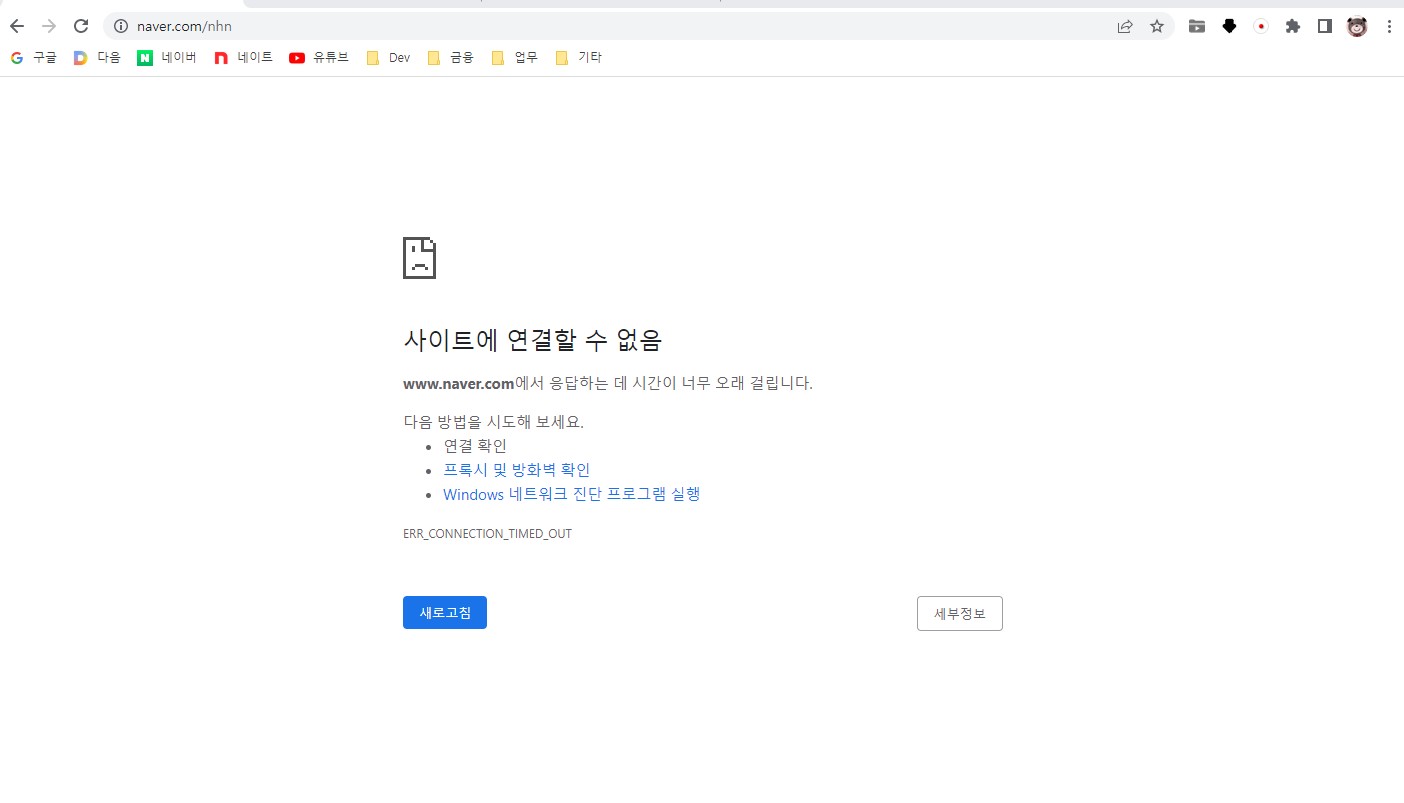Click the sad page error icon
This screenshot has width=1404, height=803.
[419, 258]
